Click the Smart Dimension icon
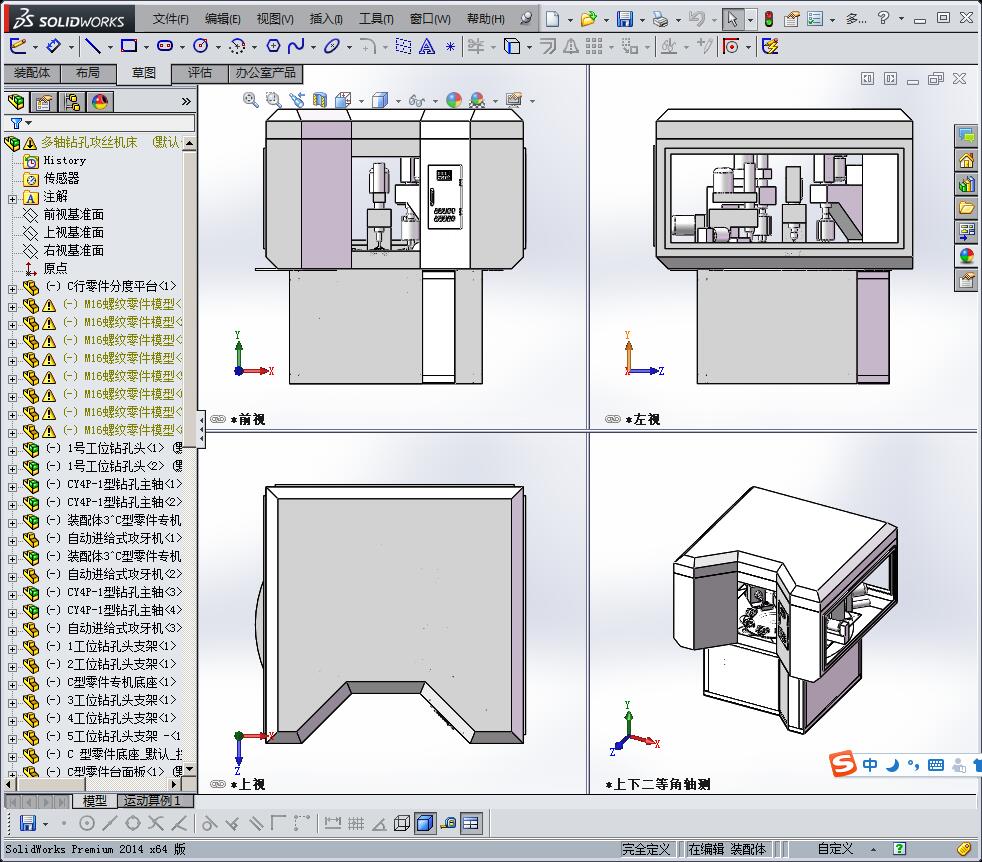This screenshot has width=982, height=862. 53,46
